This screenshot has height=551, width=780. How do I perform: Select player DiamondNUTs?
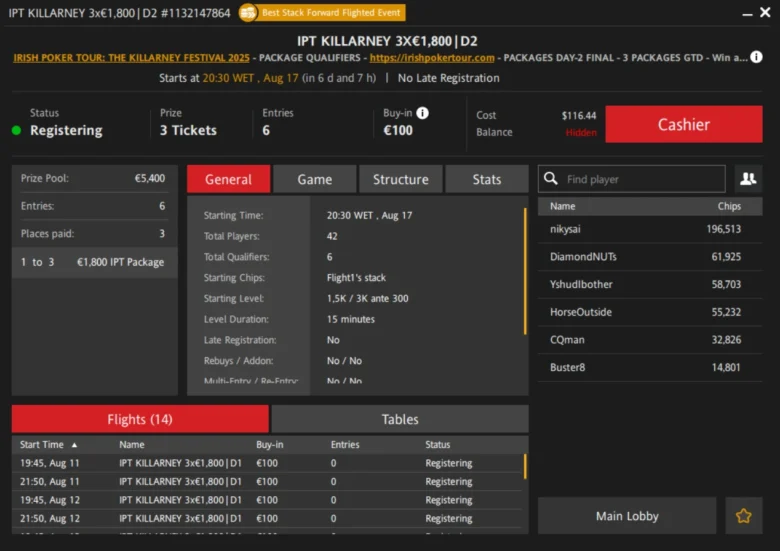(x=650, y=257)
